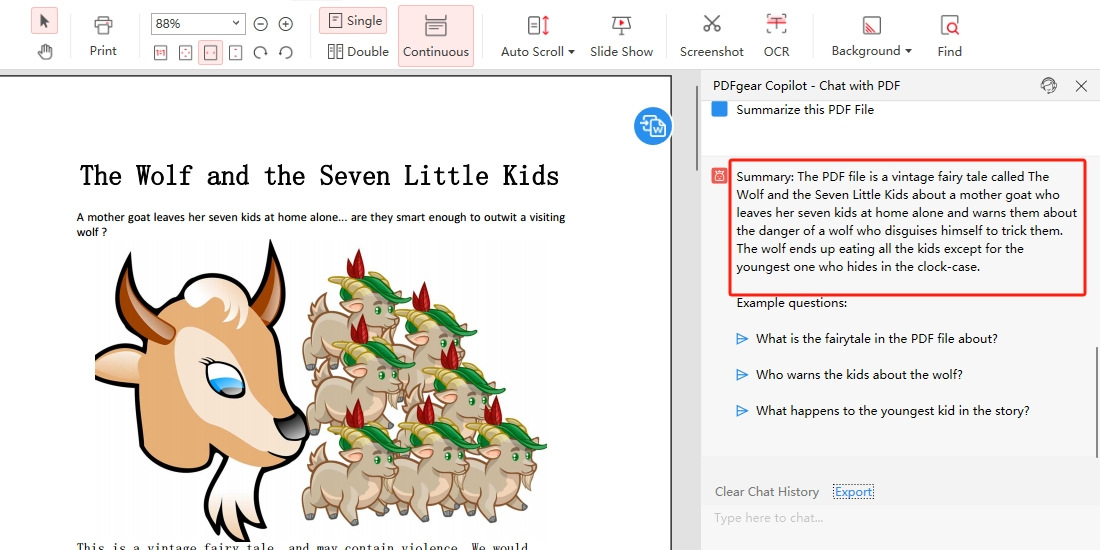Rotate the page clockwise
Viewport: 1100px width, 550px height.
tap(260, 53)
